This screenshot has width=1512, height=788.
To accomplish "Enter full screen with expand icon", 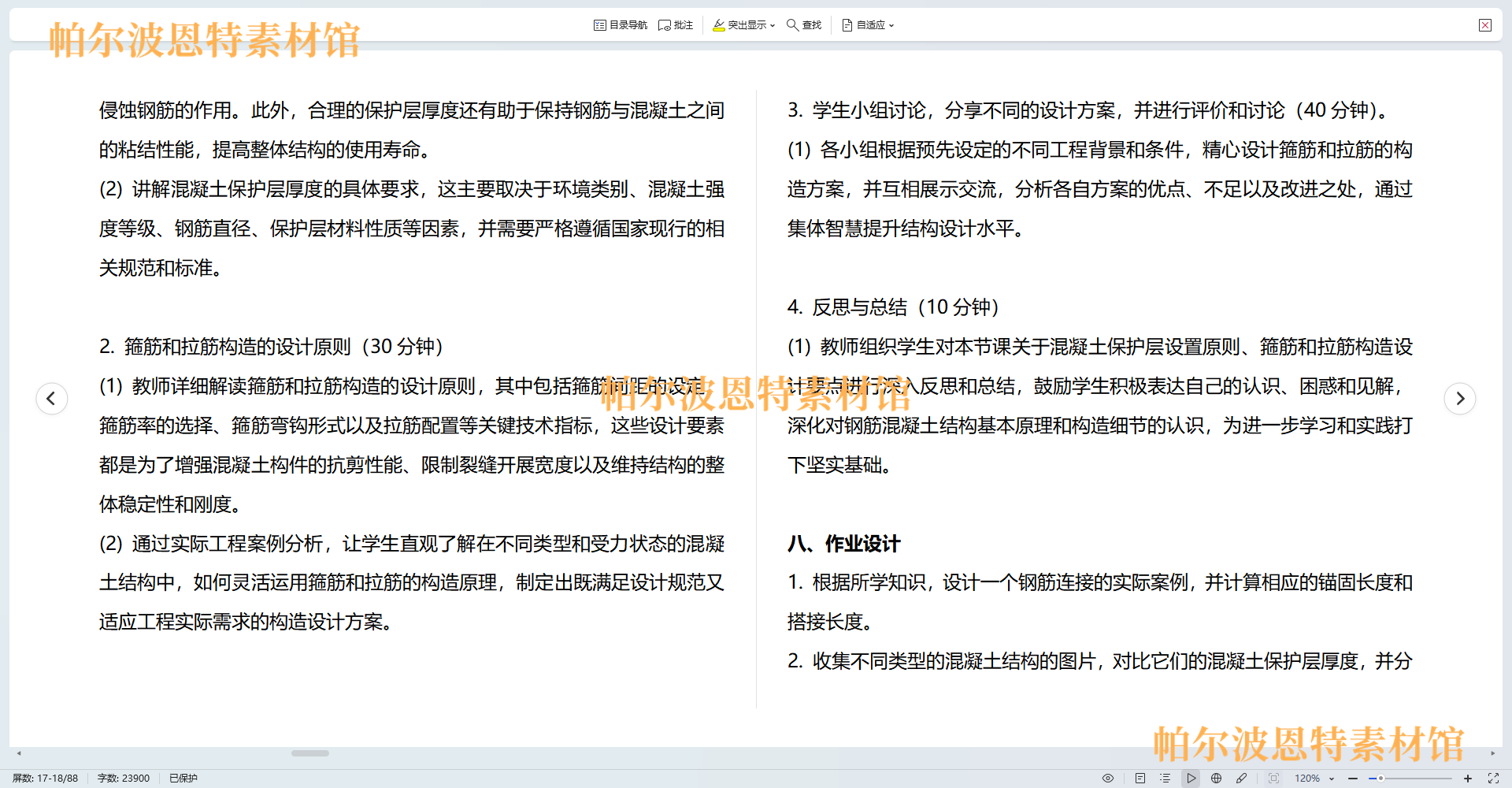I will 1493,778.
